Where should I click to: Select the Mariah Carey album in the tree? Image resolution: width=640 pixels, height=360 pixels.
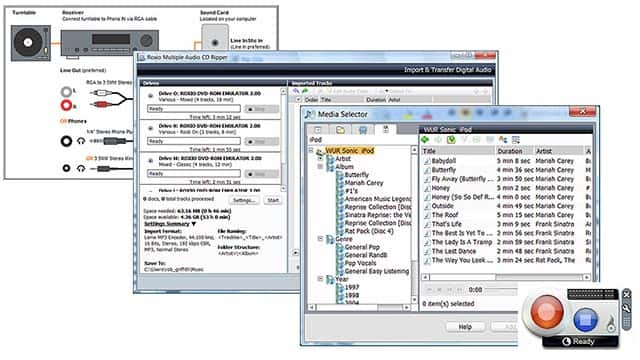point(364,183)
